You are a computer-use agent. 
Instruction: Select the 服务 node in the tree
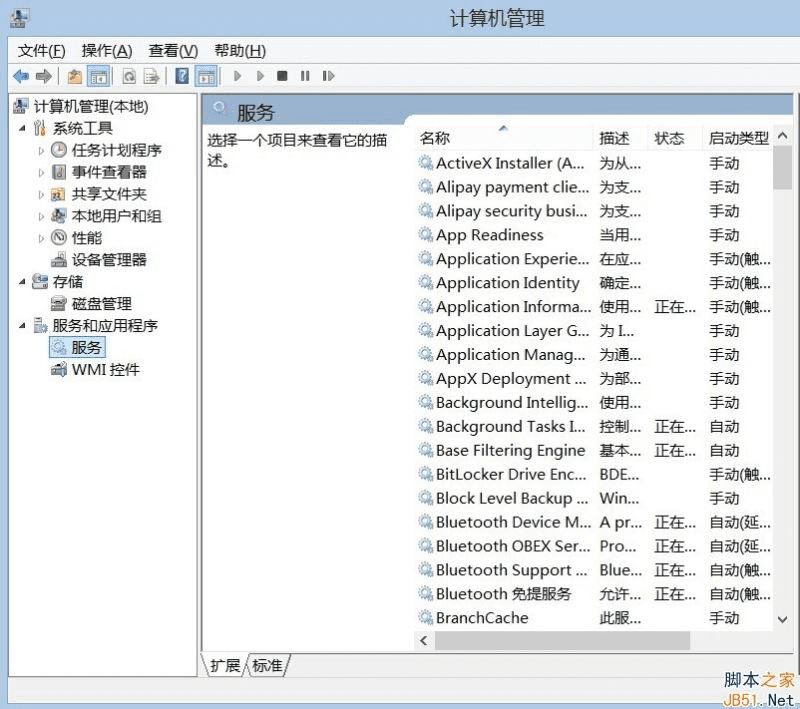tap(78, 347)
